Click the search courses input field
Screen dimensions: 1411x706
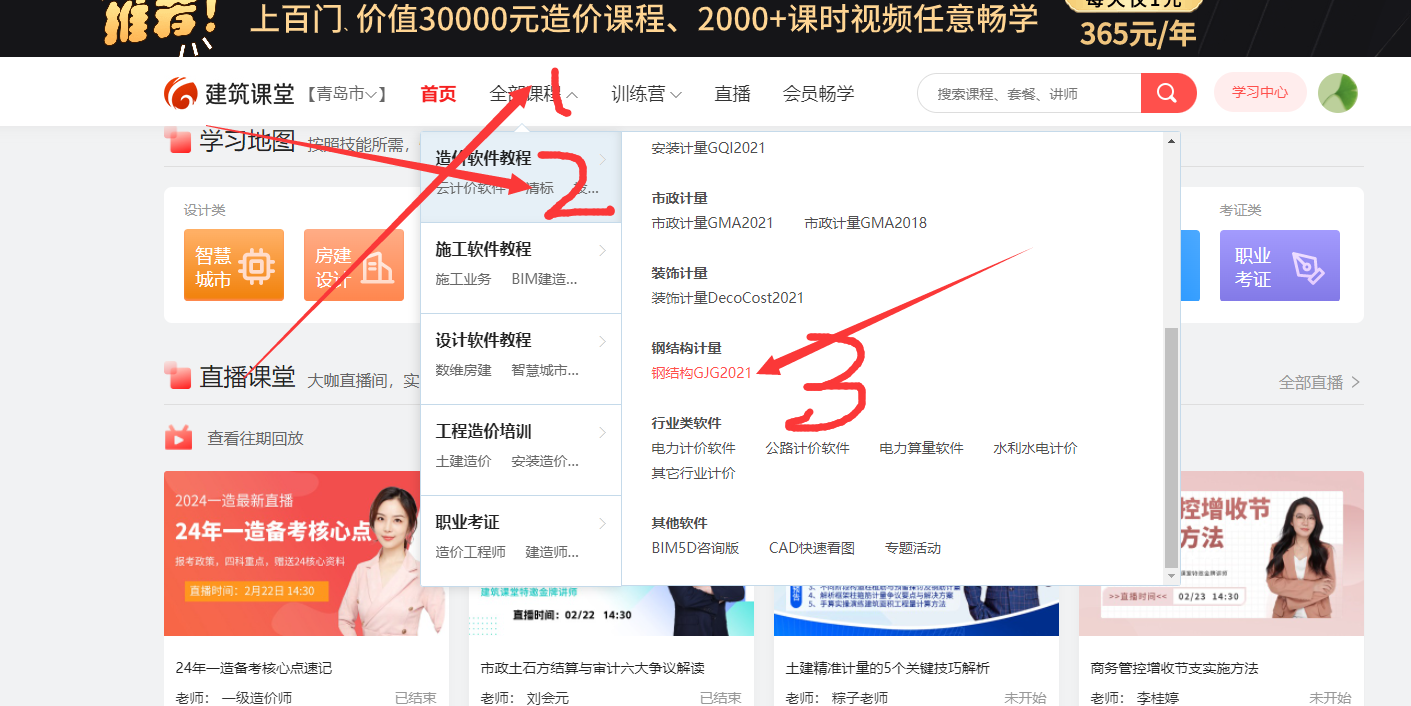coord(1029,93)
